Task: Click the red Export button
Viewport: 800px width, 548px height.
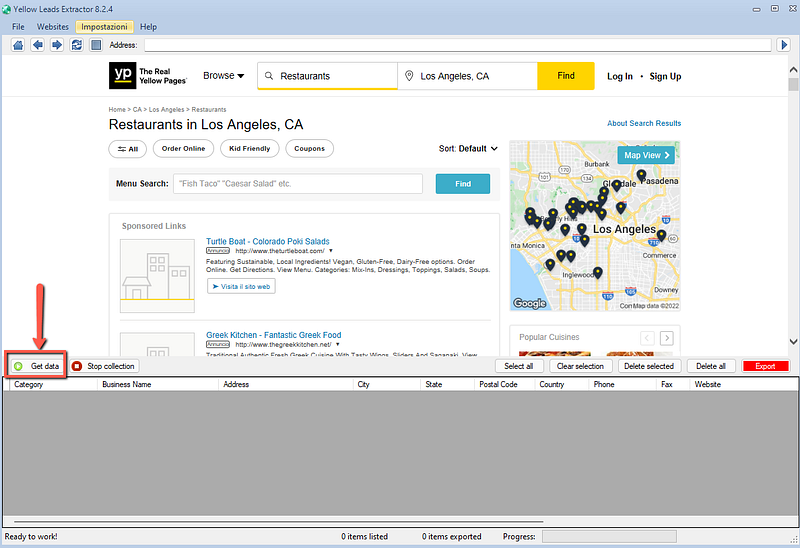Action: coord(765,366)
